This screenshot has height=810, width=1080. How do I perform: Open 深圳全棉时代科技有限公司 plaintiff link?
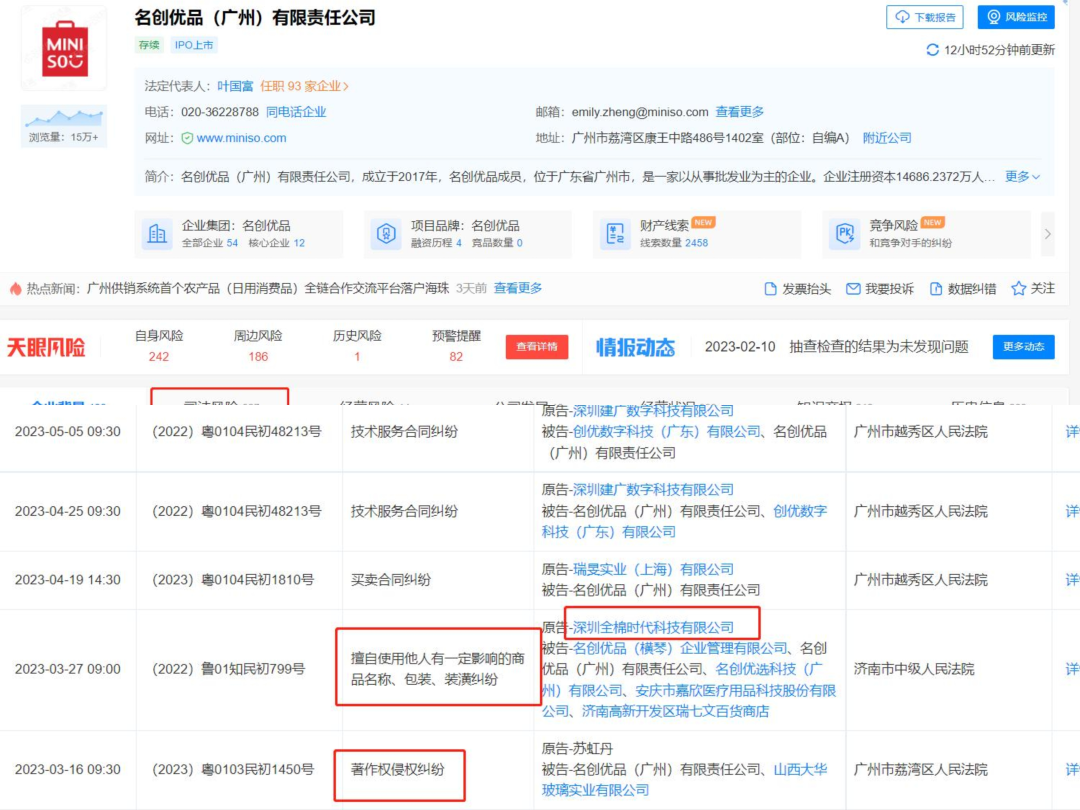click(x=653, y=627)
